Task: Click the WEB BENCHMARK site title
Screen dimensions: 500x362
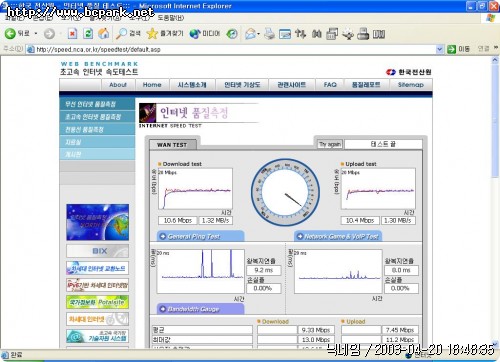Action: point(99,64)
